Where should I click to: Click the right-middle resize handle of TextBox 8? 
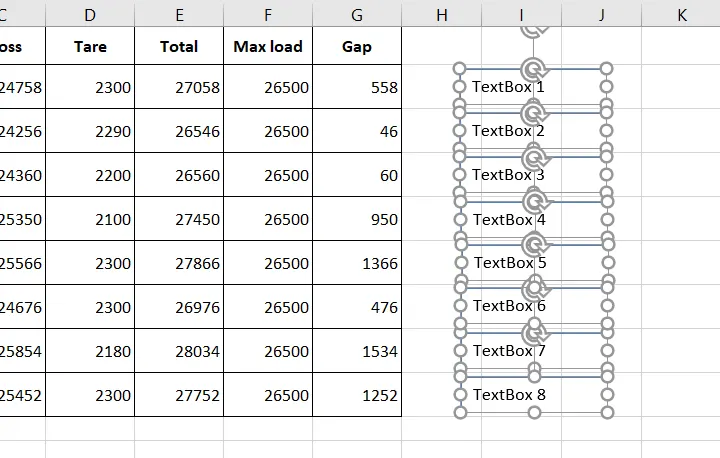(x=606, y=394)
